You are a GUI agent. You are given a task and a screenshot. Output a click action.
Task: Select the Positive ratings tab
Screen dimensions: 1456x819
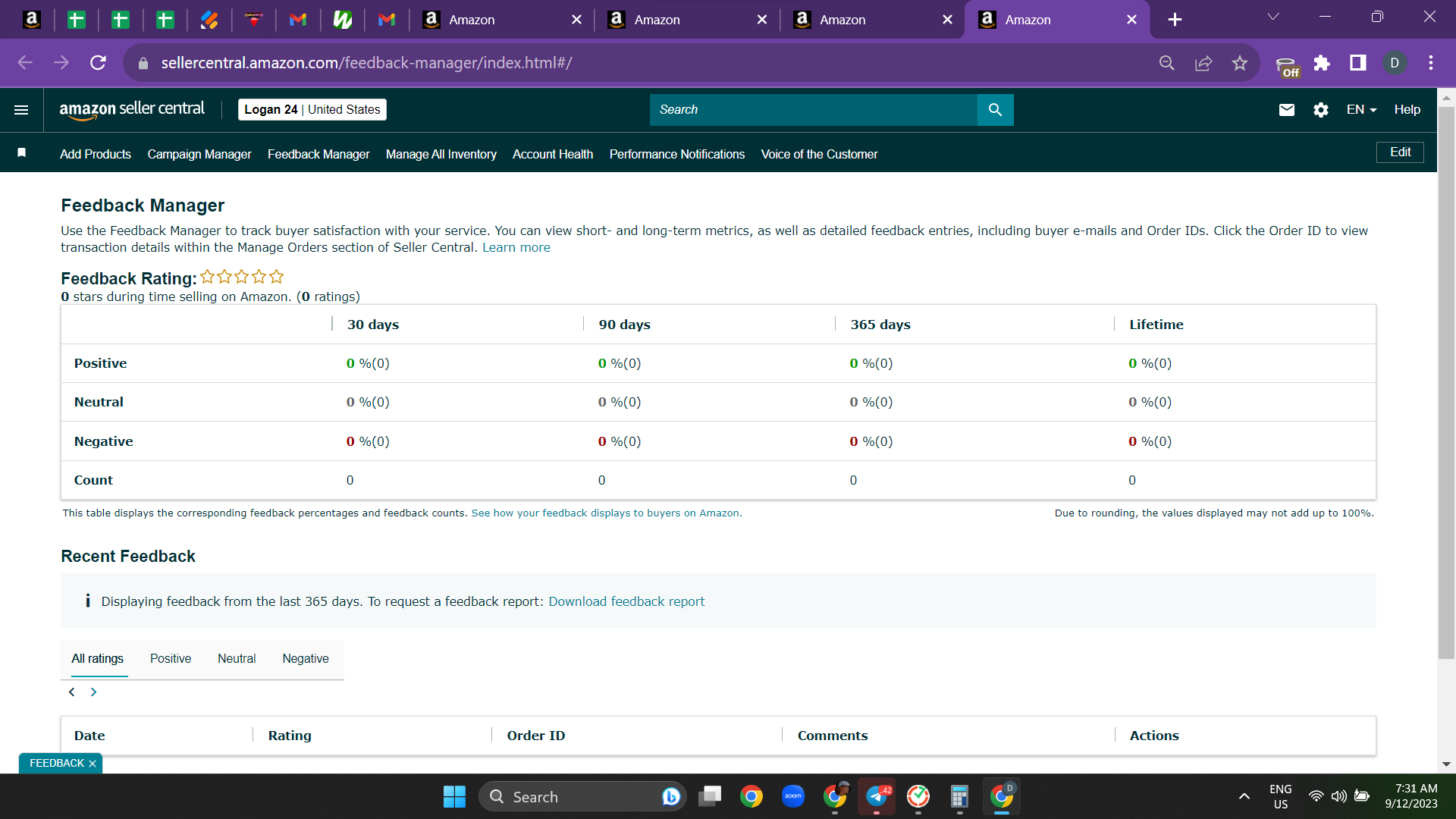(x=171, y=658)
